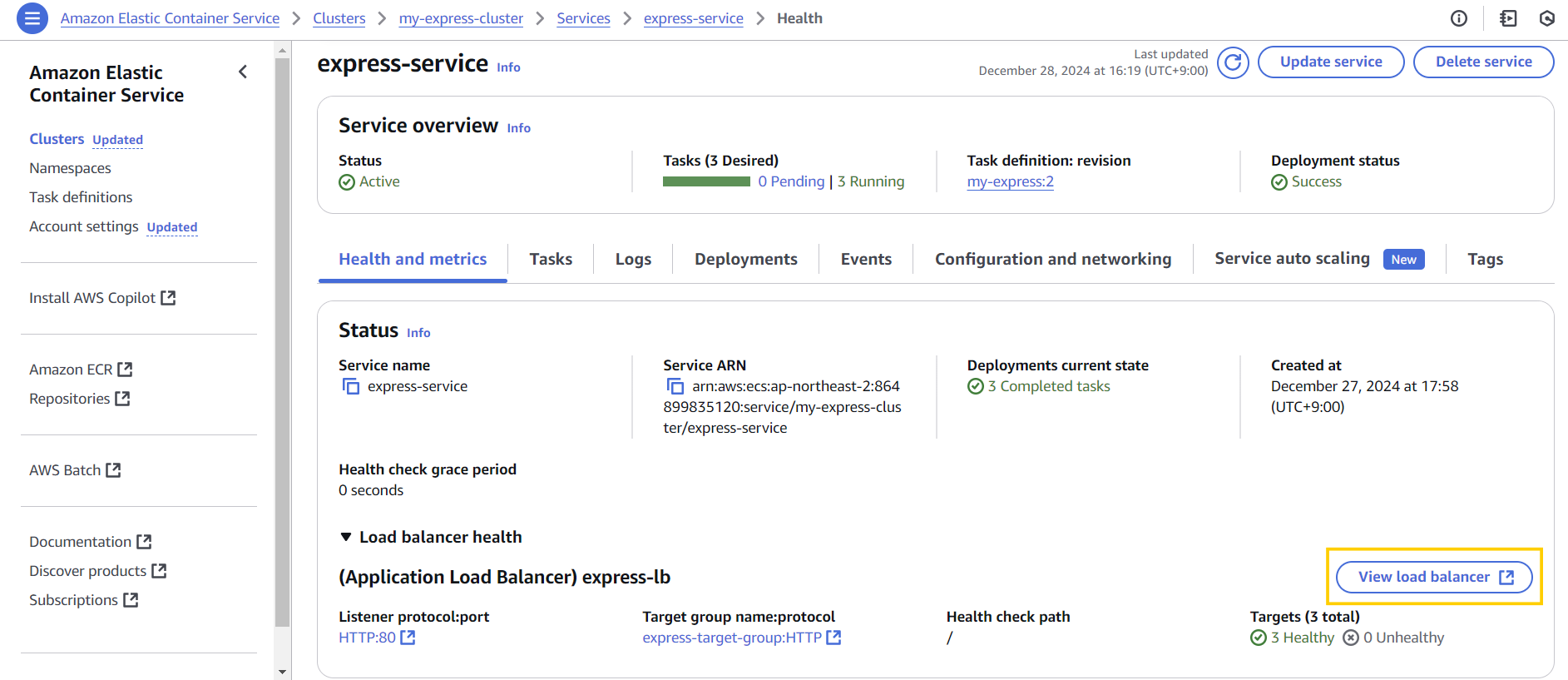This screenshot has height=680, width=1568.
Task: Click external-link icon after express-target-group:HTTP
Action: pyautogui.click(x=833, y=638)
